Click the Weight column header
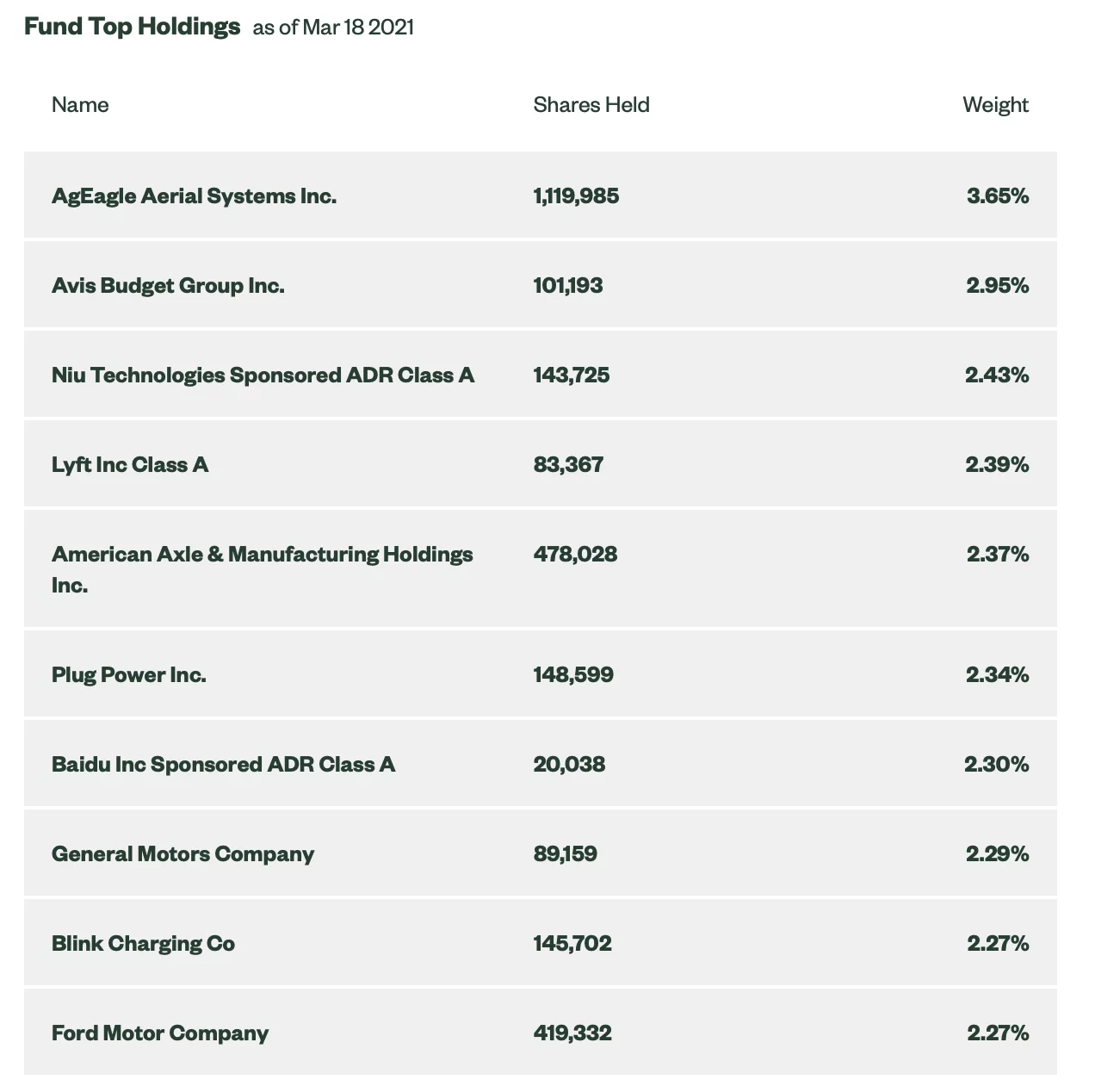The width and height of the screenshot is (1095, 1092). 995,105
